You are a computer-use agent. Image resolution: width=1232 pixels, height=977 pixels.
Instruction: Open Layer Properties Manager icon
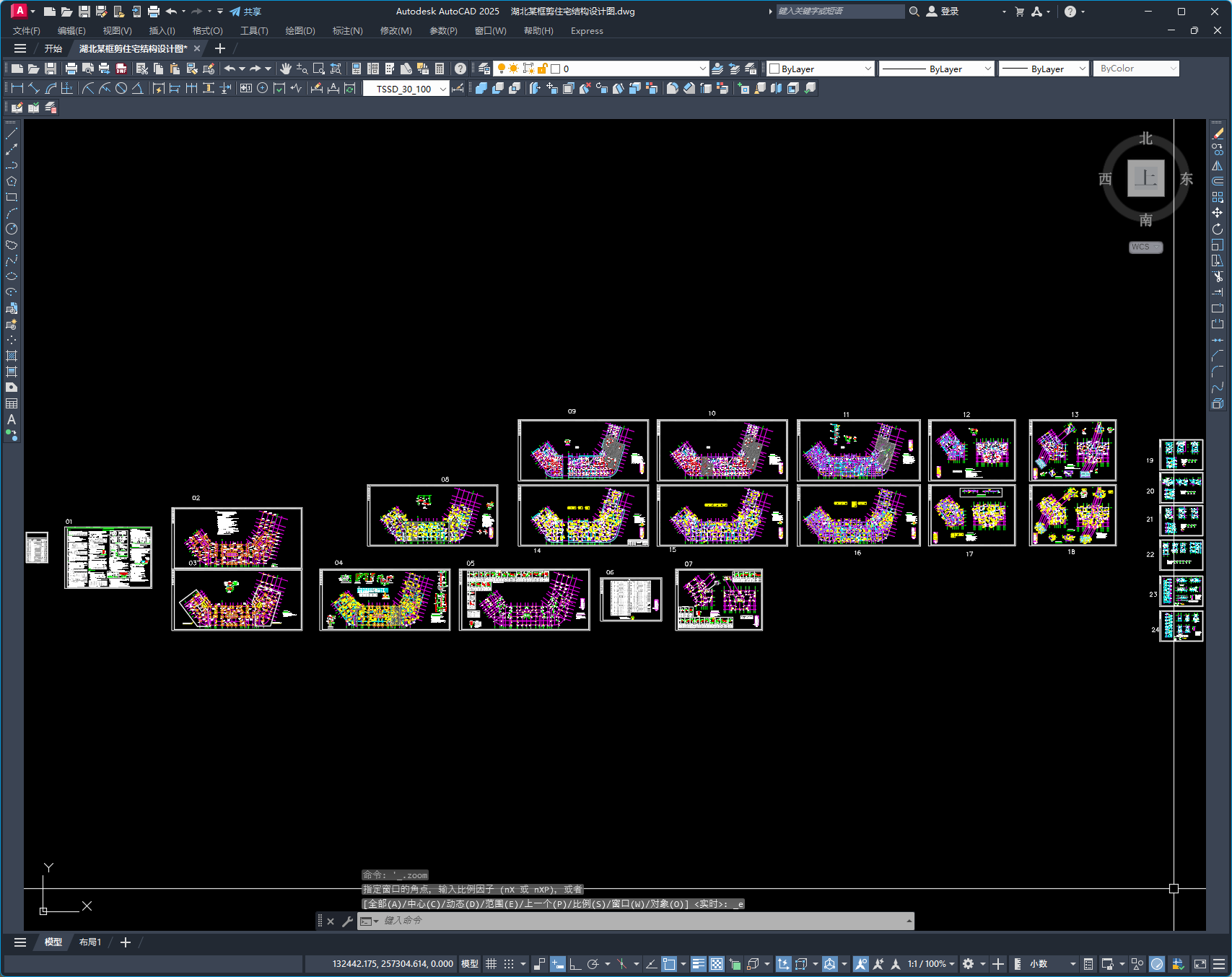click(x=484, y=69)
